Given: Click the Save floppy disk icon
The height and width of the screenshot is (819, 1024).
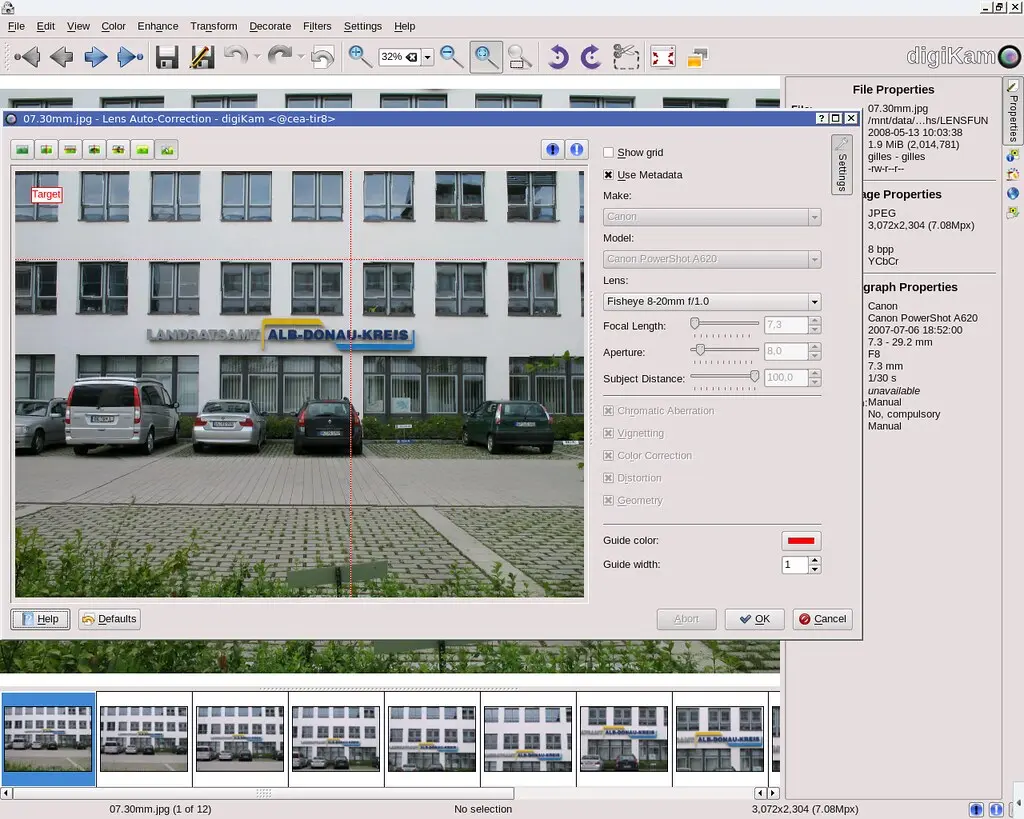Looking at the screenshot, I should (x=167, y=57).
